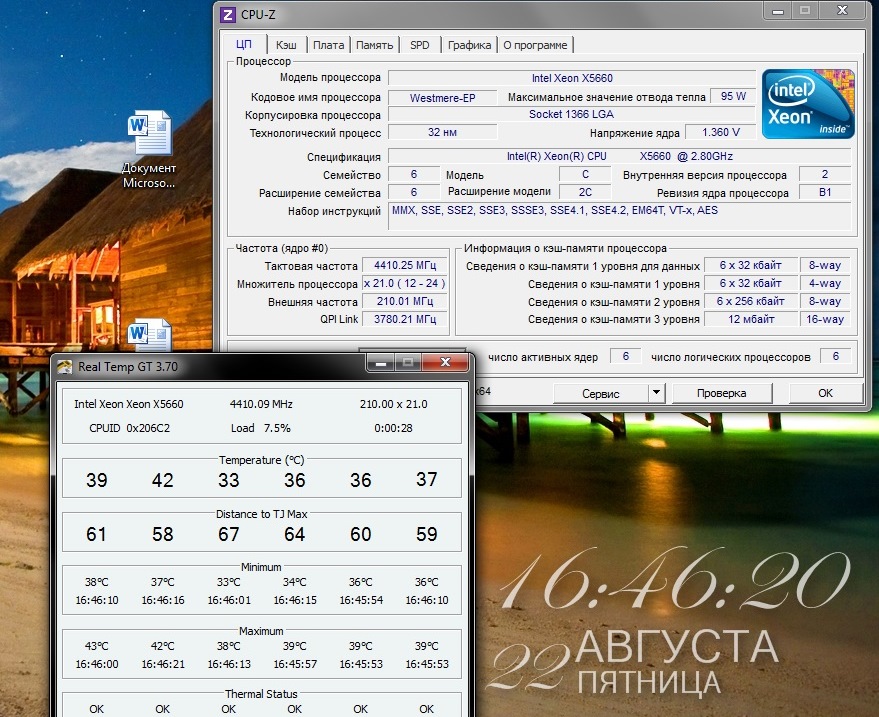Click the Сервис button
Viewport: 879px width, 717px height.
pyautogui.click(x=600, y=394)
